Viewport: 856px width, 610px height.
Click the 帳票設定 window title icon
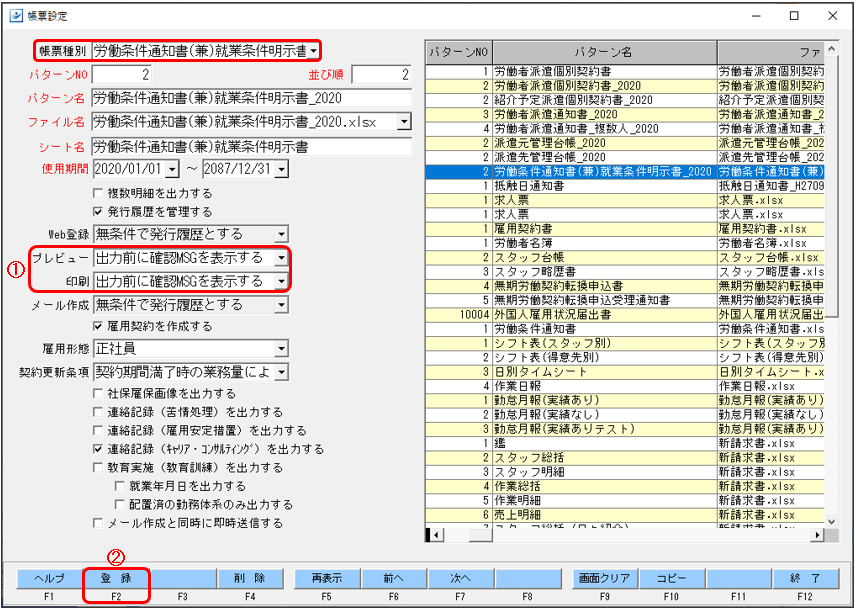(x=16, y=15)
